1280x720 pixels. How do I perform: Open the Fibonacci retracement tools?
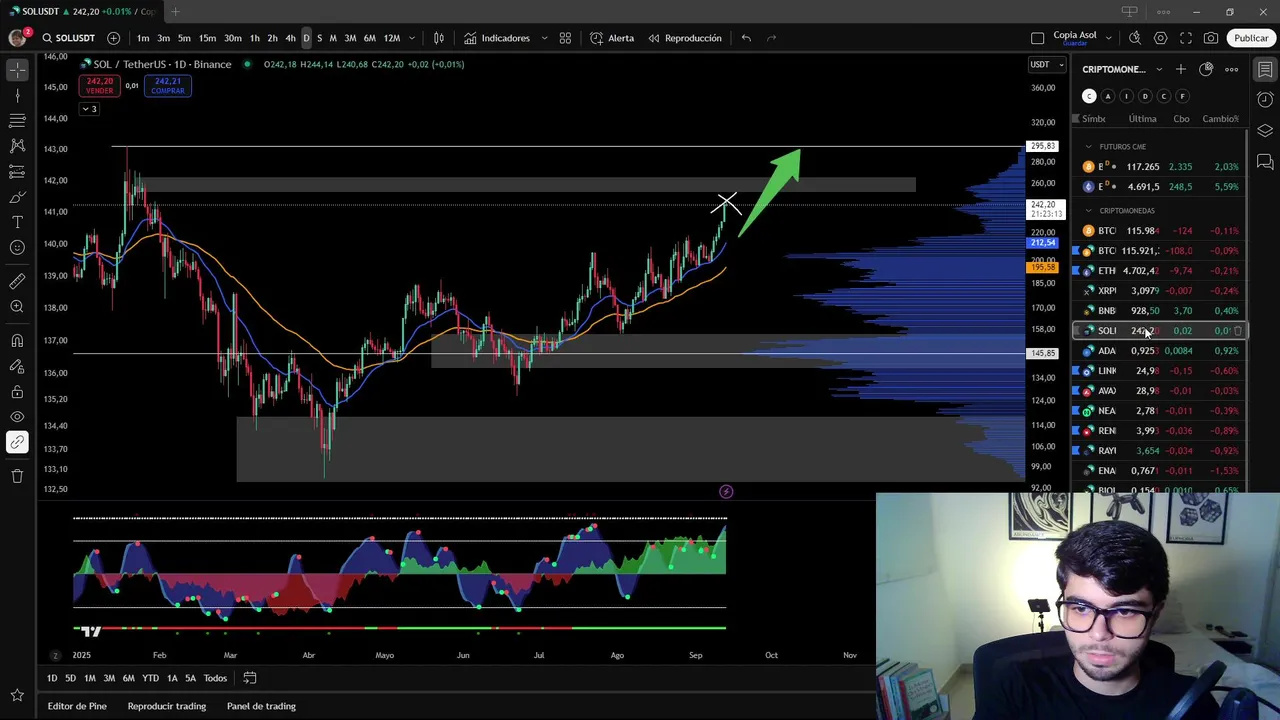[17, 121]
